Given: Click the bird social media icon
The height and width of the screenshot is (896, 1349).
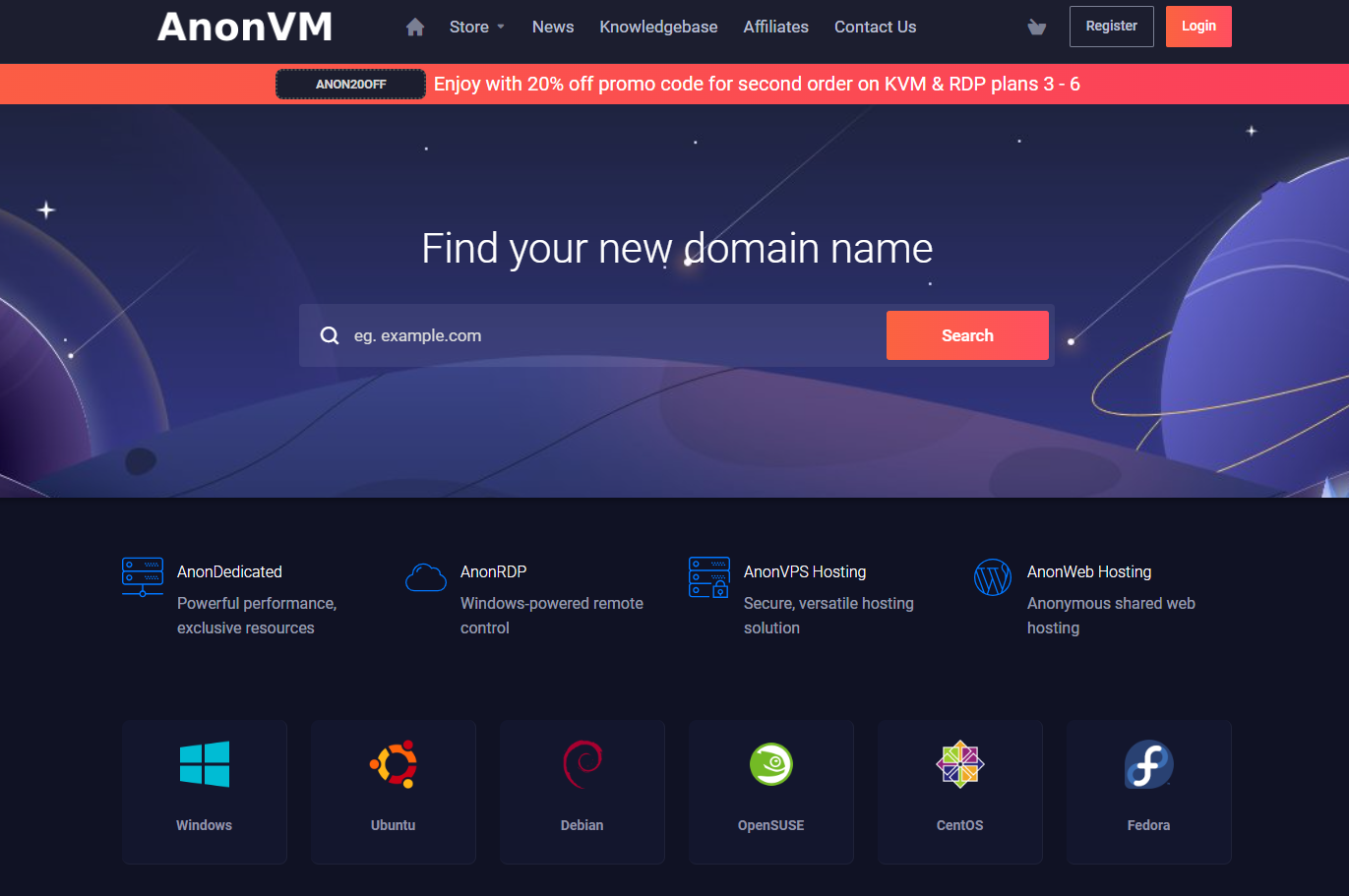Looking at the screenshot, I should [1037, 27].
